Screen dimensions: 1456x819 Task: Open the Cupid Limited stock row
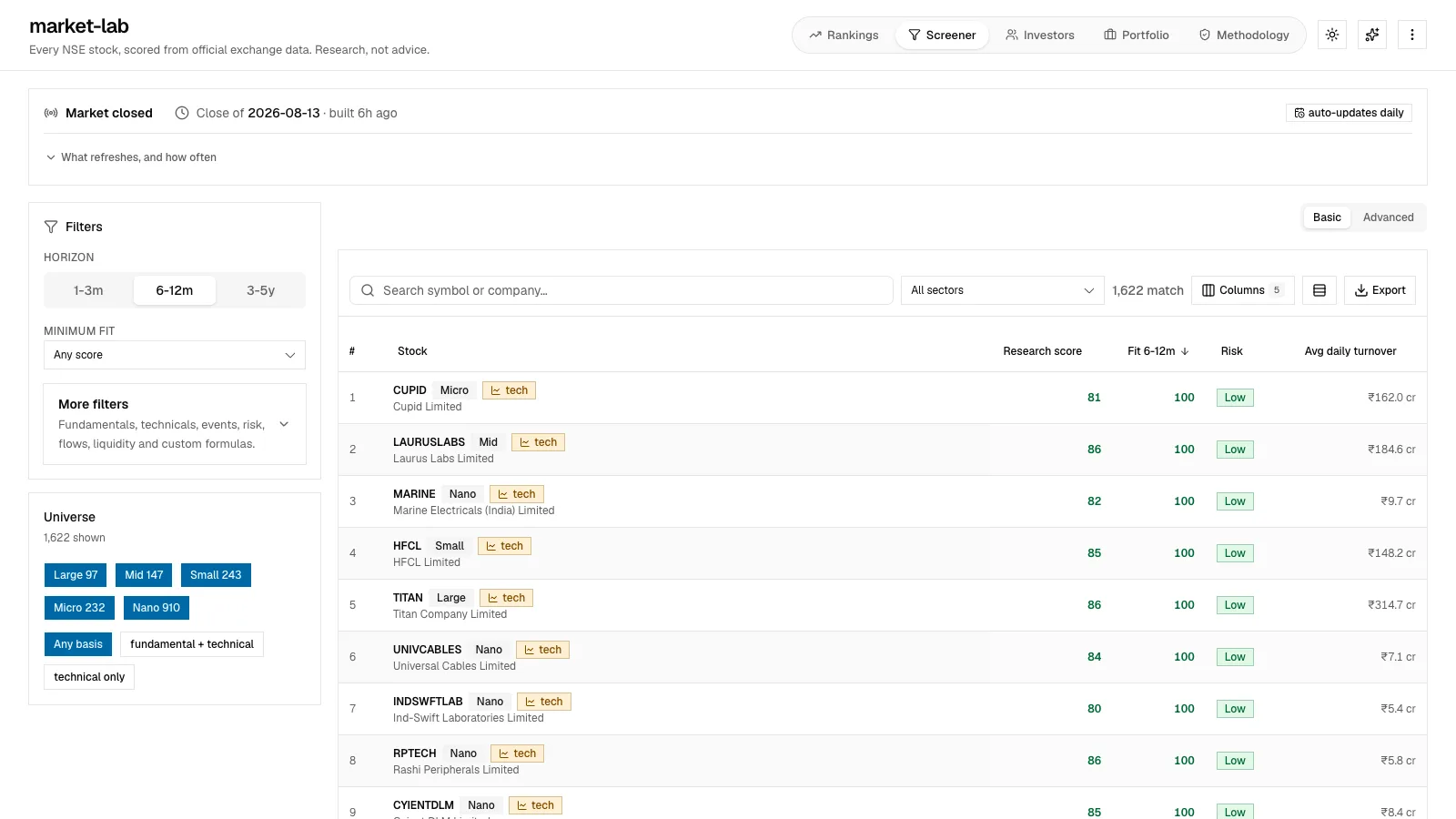[x=883, y=398]
